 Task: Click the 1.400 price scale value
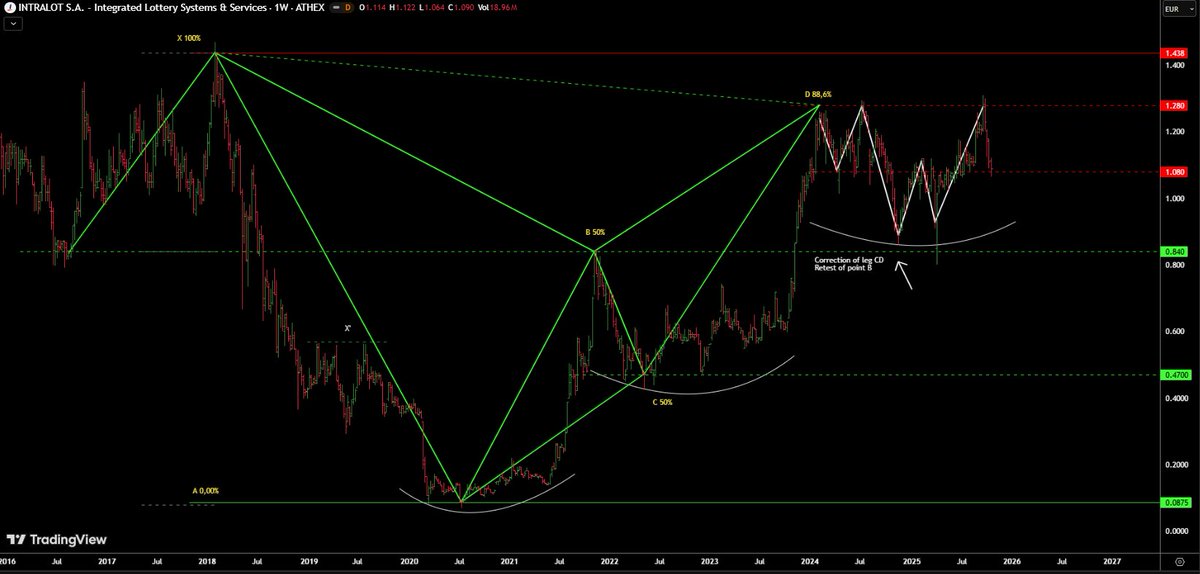click(x=1173, y=63)
